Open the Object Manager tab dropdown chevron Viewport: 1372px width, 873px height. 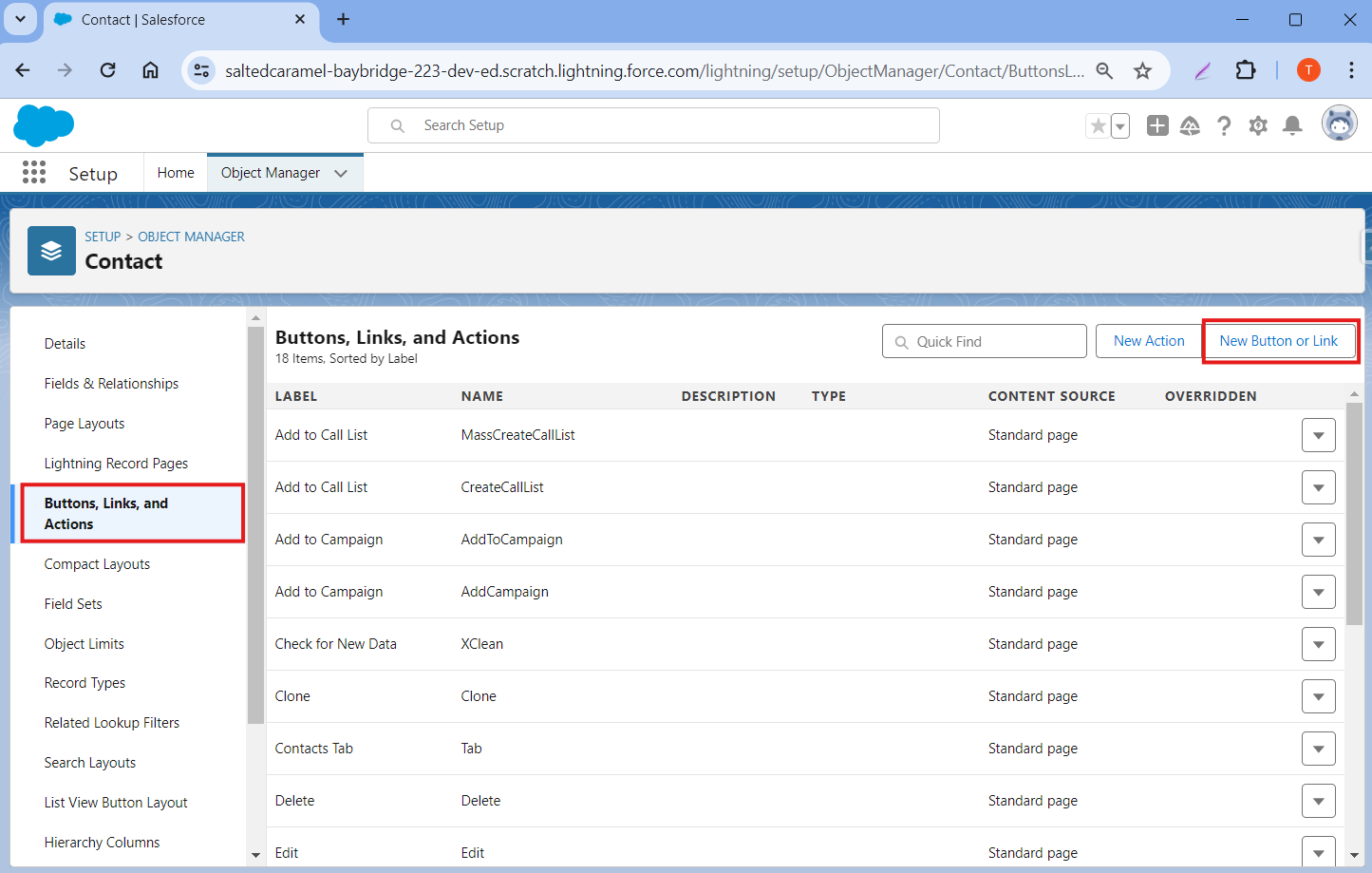tap(341, 173)
